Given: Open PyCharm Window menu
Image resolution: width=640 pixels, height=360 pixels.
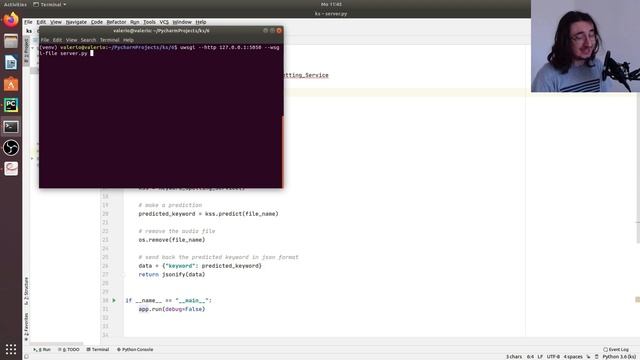Looking at the screenshot, I should [x=182, y=22].
